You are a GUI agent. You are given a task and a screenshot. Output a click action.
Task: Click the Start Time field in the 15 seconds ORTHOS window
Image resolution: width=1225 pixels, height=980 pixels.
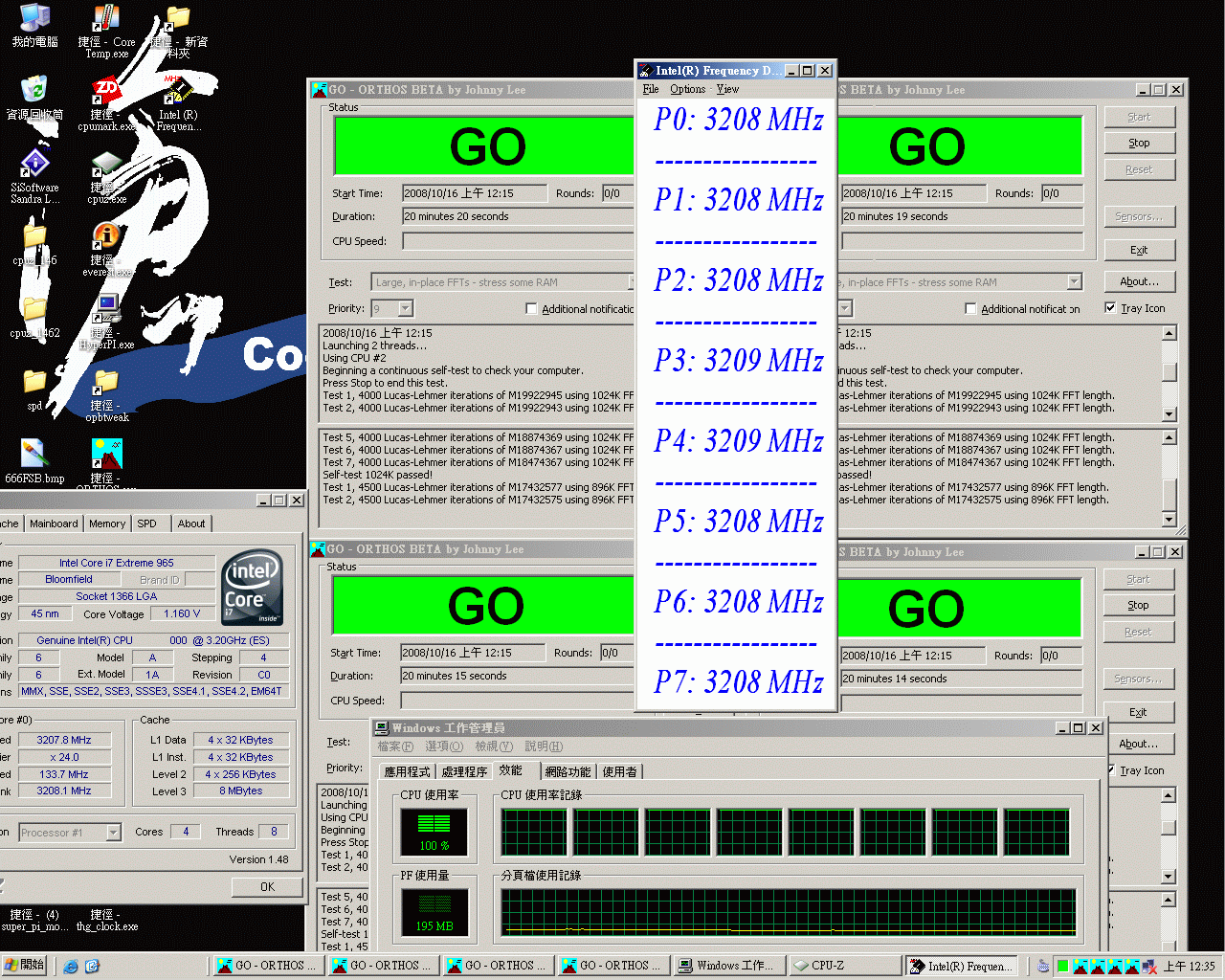473,653
